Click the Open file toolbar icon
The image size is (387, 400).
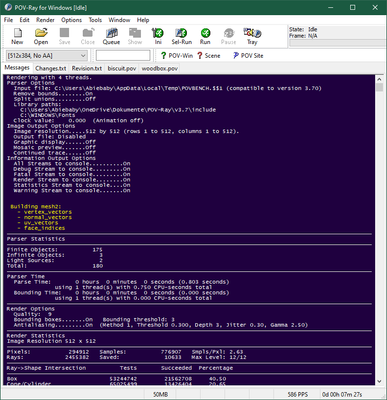click(x=41, y=36)
